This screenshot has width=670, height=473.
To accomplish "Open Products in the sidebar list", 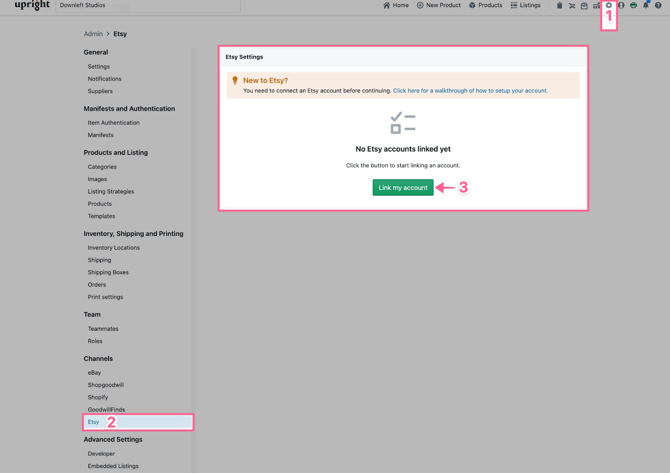I will coord(100,204).
